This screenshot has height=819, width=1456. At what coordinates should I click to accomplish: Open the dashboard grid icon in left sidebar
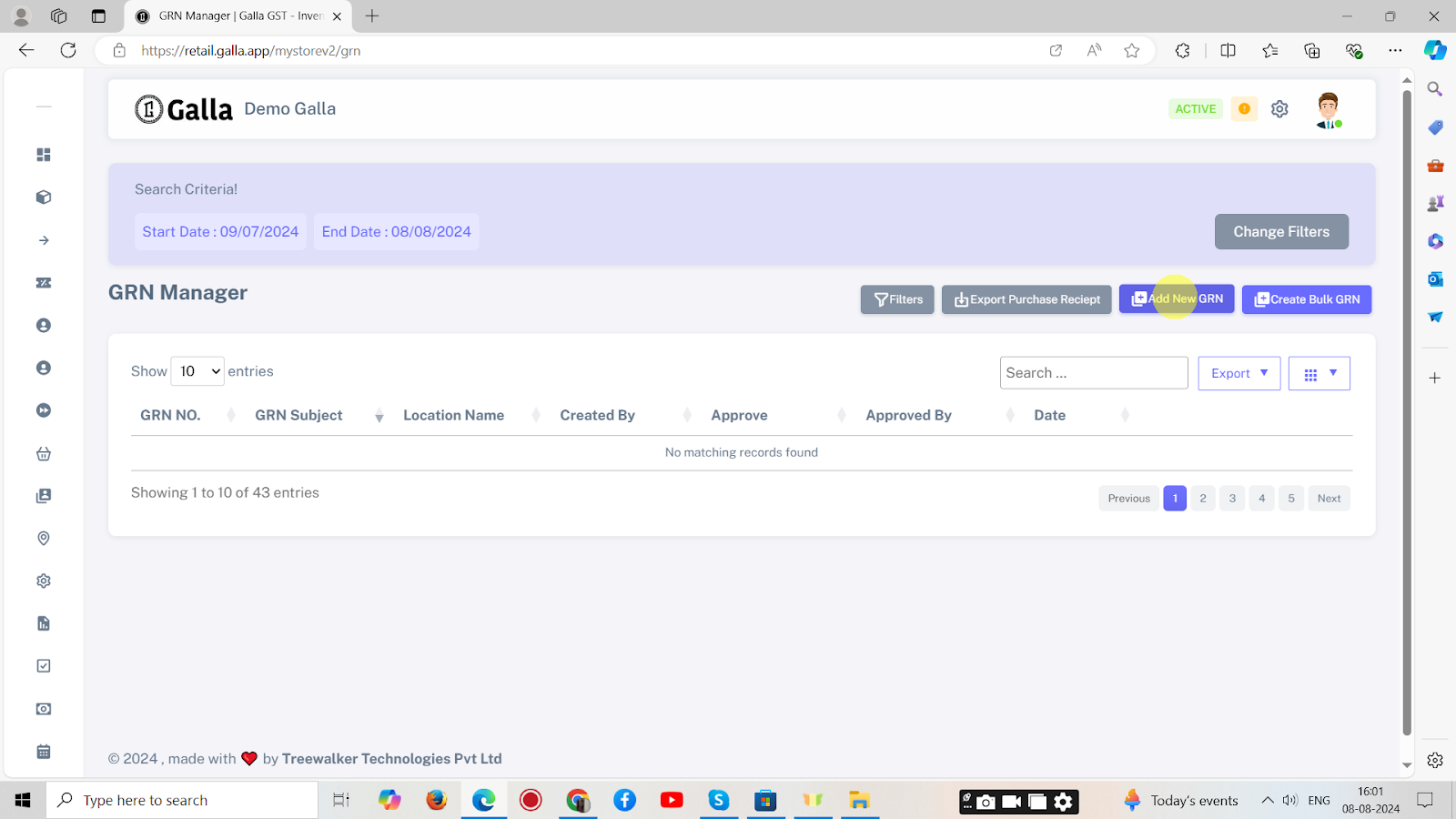(x=44, y=155)
